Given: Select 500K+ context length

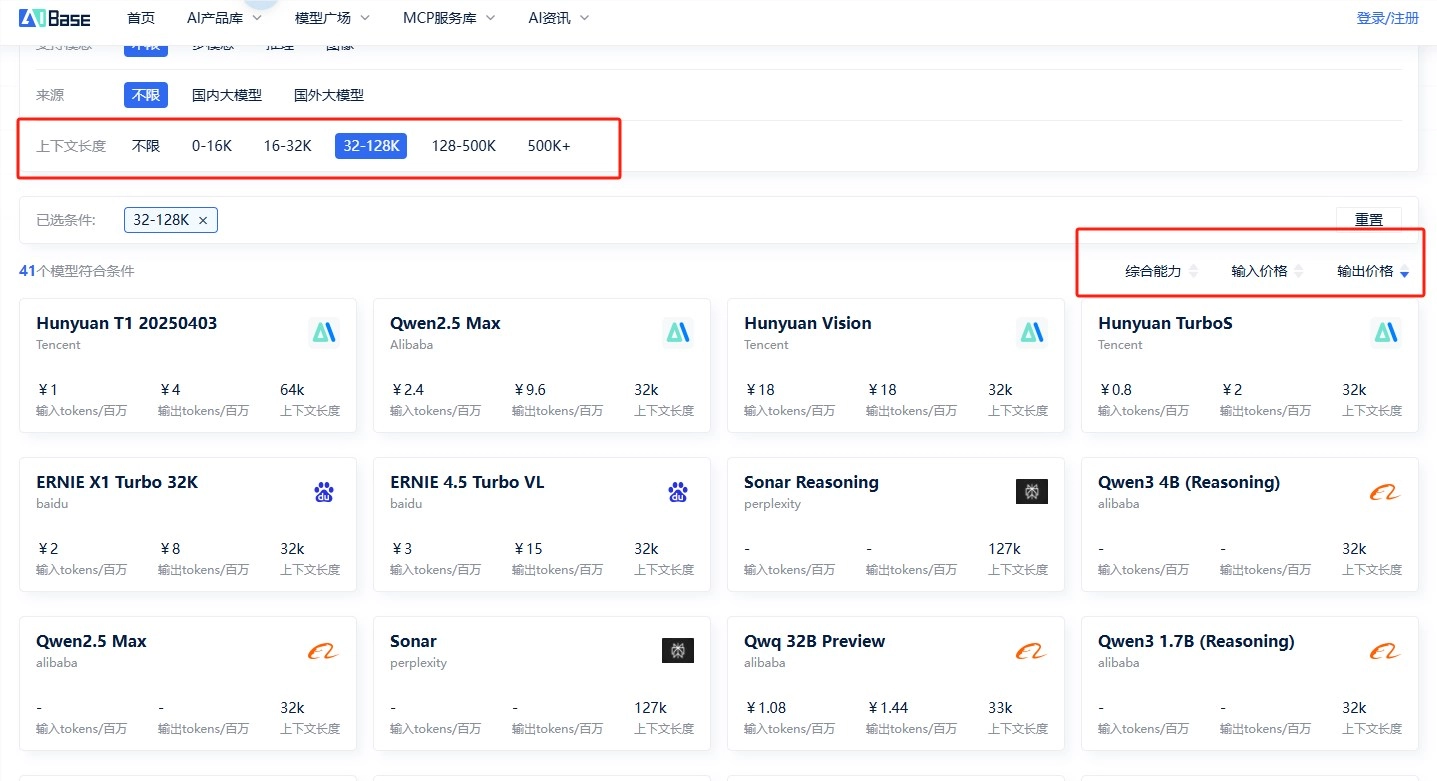Looking at the screenshot, I should (x=549, y=146).
